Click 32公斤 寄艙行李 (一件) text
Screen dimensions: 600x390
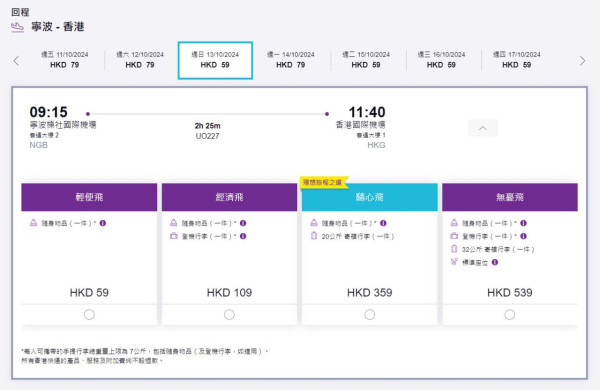pyautogui.click(x=498, y=250)
